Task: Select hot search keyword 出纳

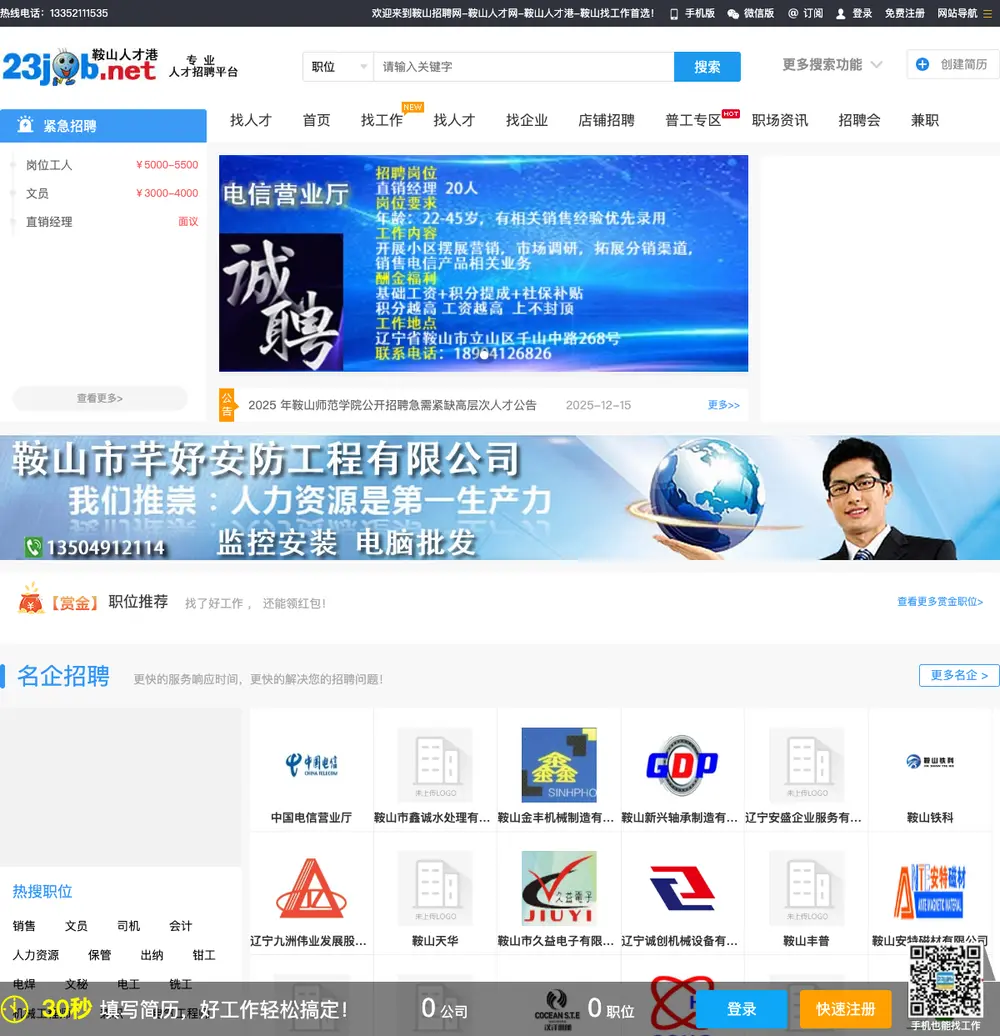Action: 152,955
